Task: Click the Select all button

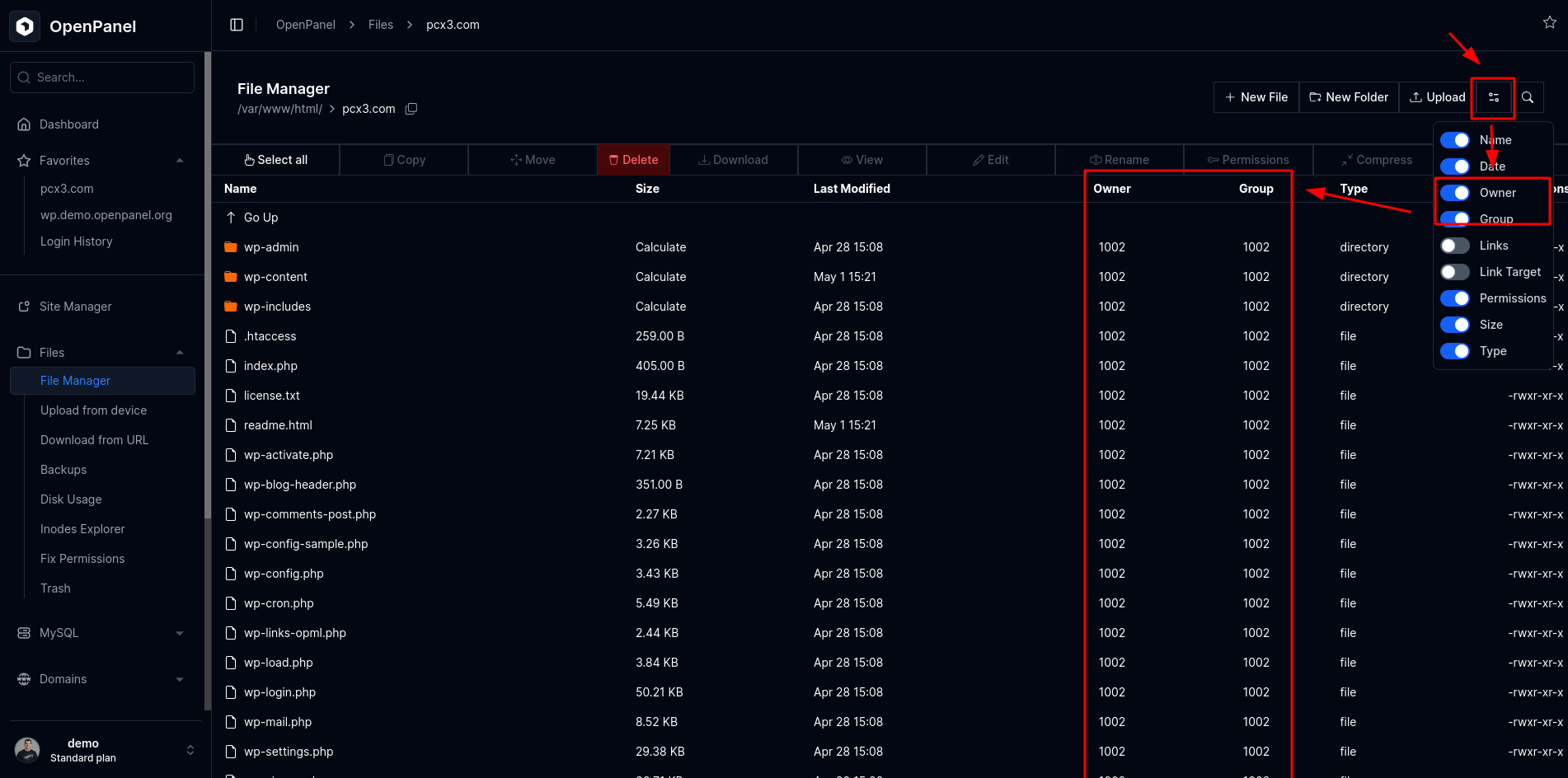Action: [275, 160]
